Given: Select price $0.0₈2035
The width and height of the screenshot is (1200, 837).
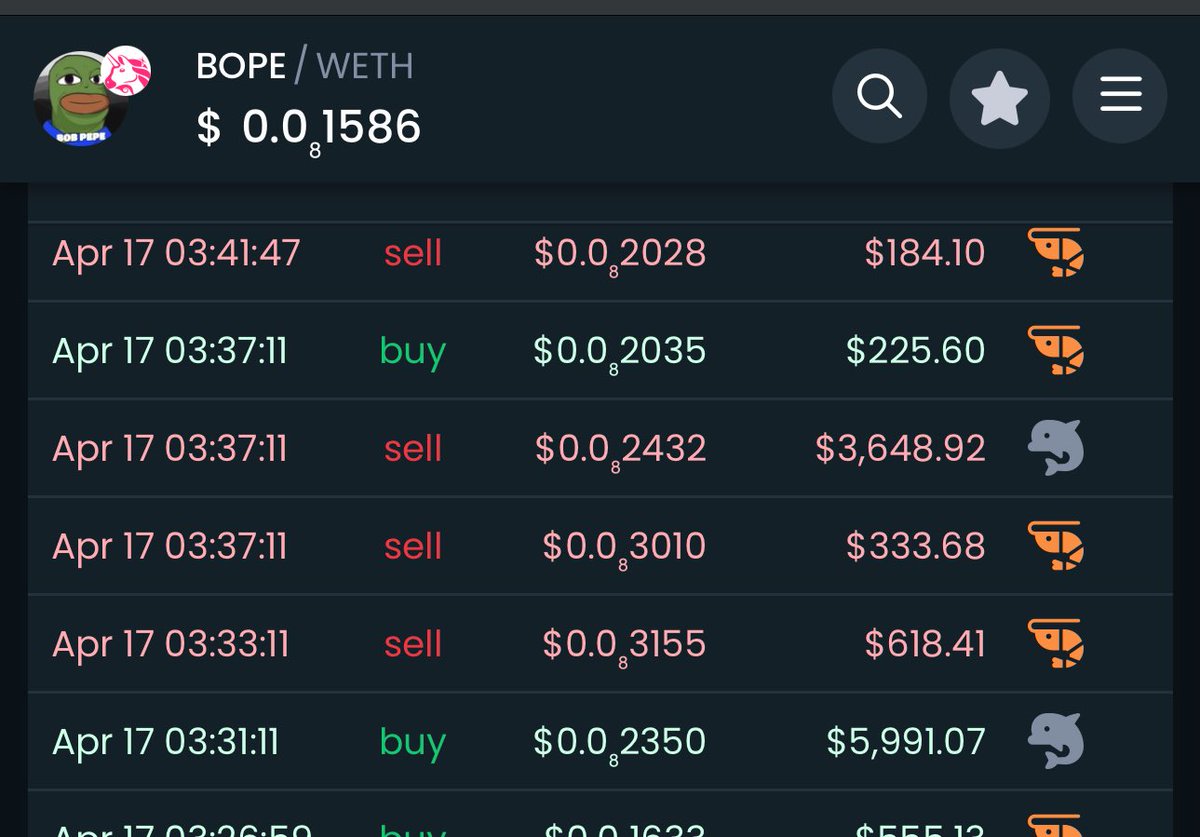Looking at the screenshot, I should click(620, 353).
